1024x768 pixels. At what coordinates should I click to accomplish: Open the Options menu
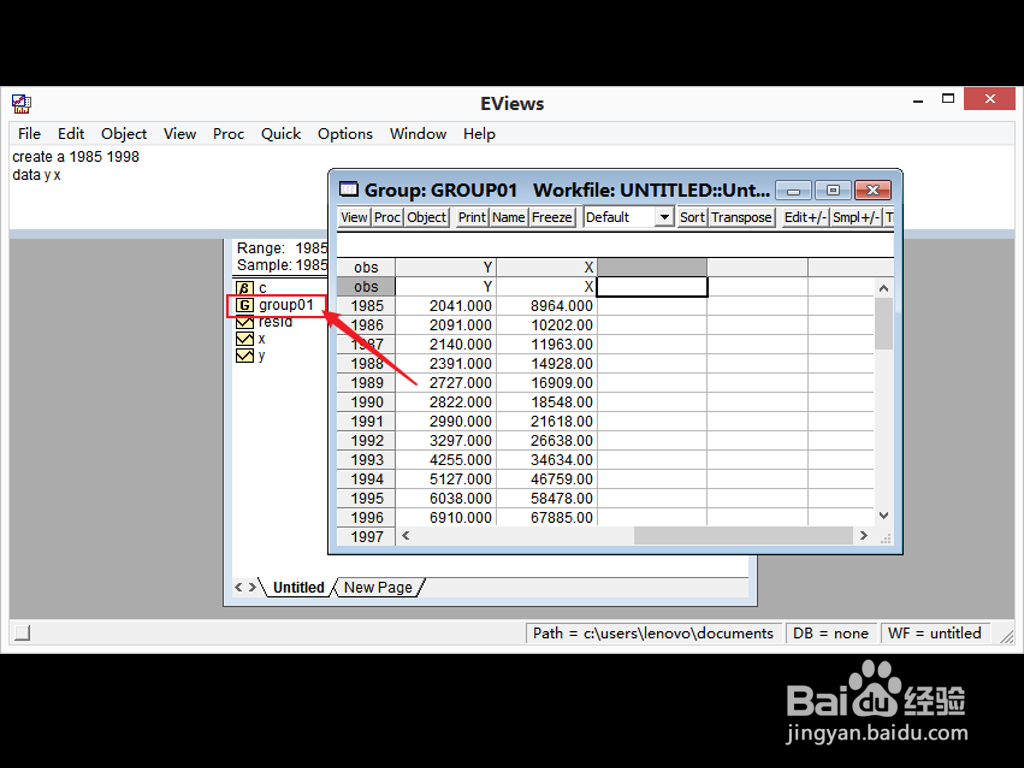tap(345, 134)
